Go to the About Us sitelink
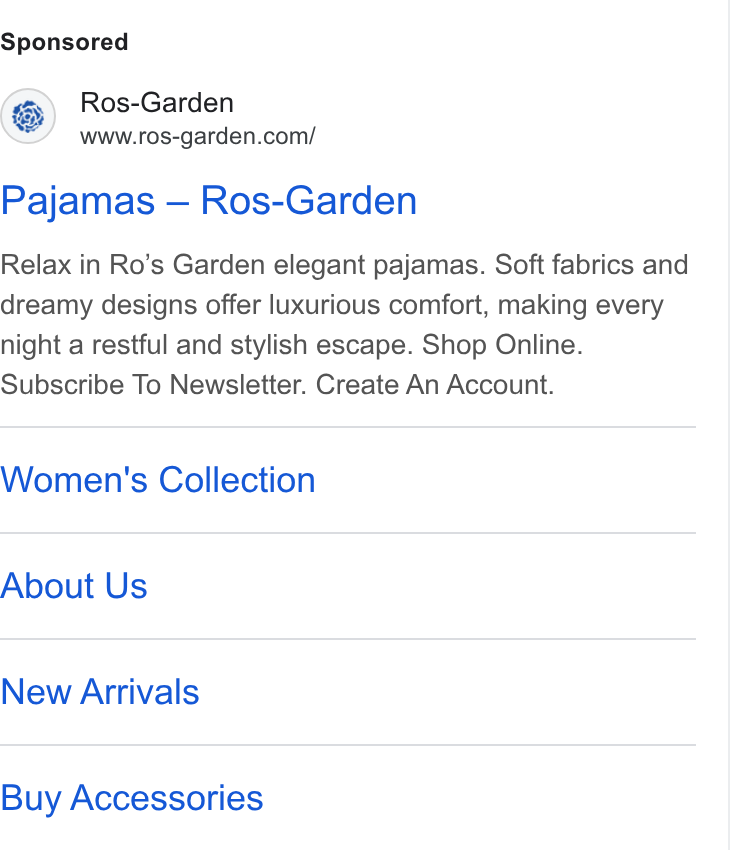Viewport: 730px width, 850px height. pyautogui.click(x=74, y=586)
